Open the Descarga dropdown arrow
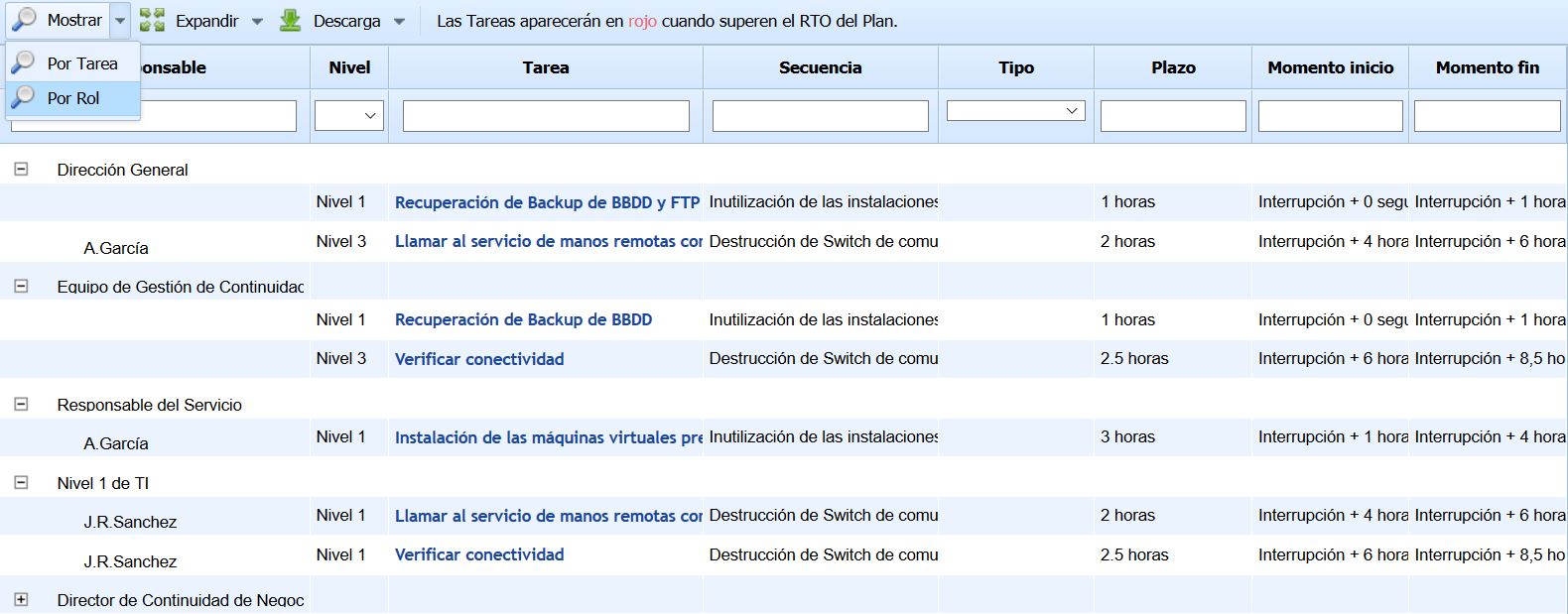 (x=399, y=21)
